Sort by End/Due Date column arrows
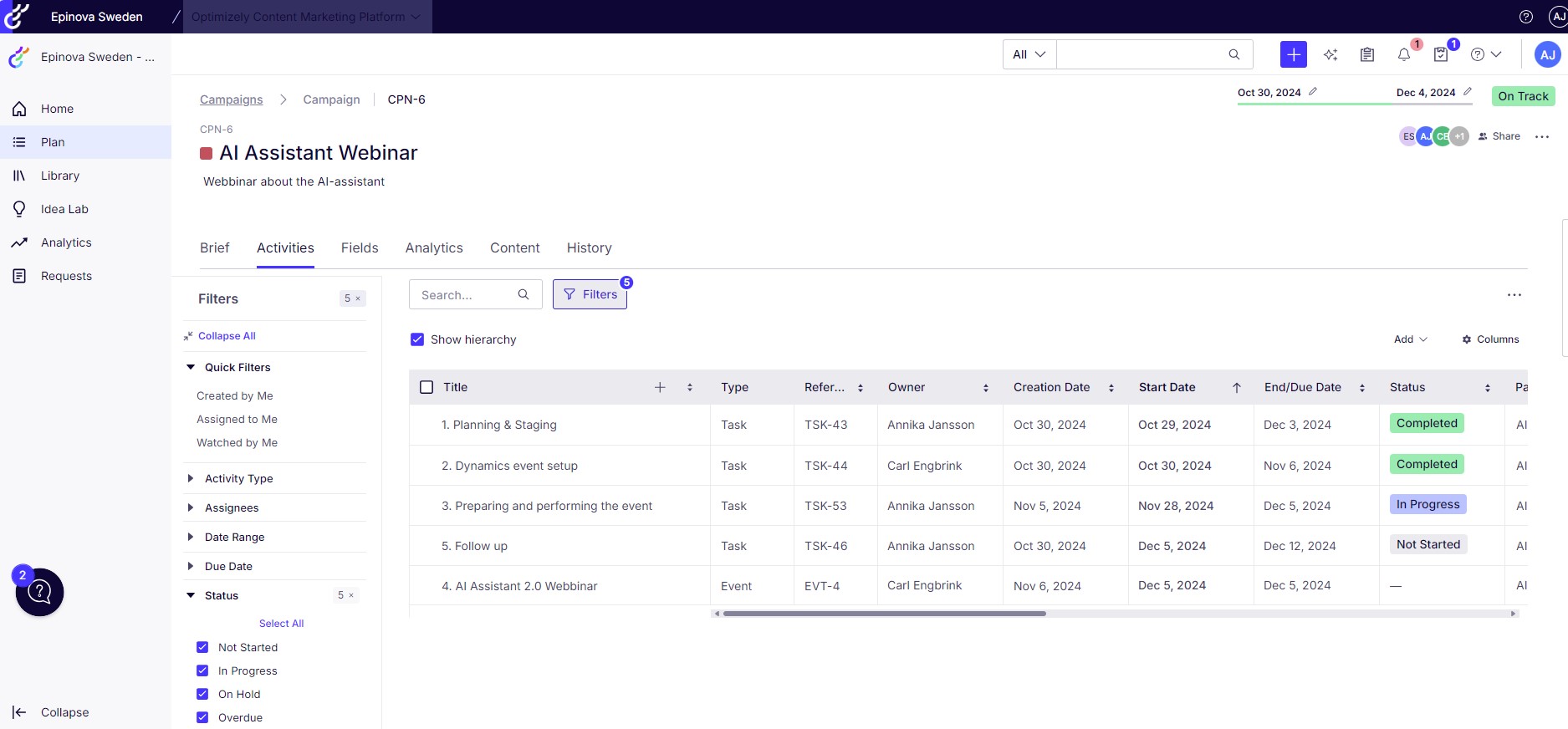The width and height of the screenshot is (1568, 729). [1362, 388]
